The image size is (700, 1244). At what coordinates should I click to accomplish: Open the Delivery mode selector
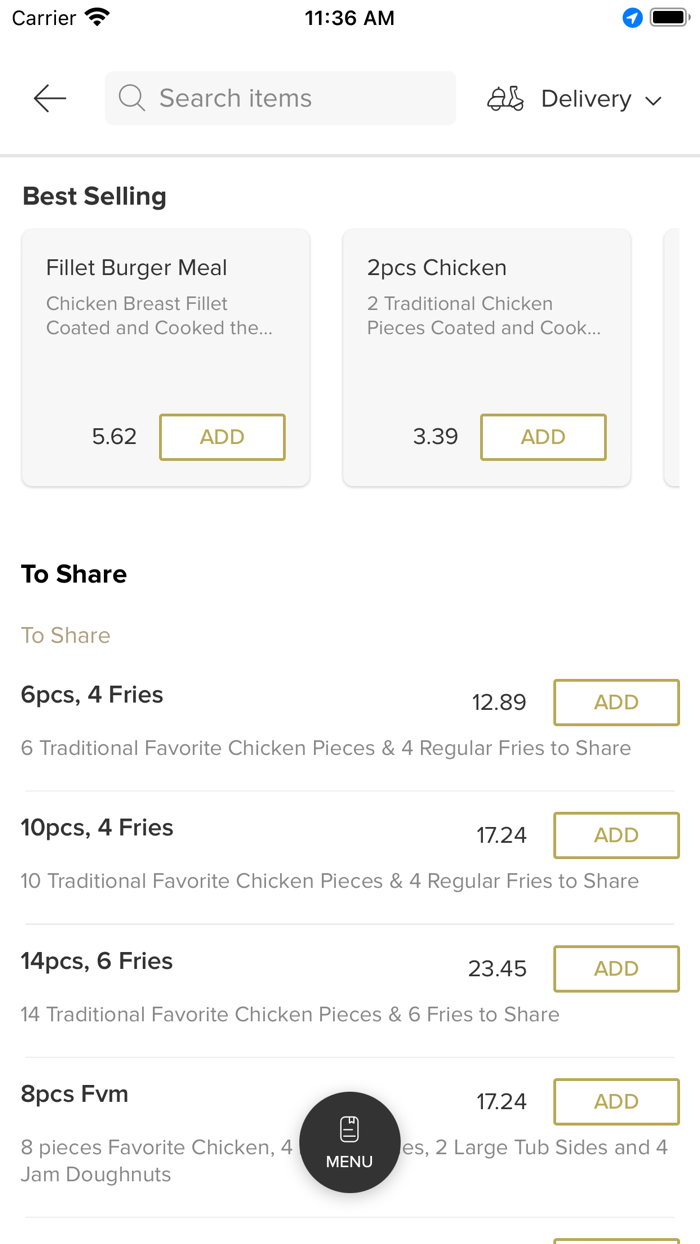[585, 98]
